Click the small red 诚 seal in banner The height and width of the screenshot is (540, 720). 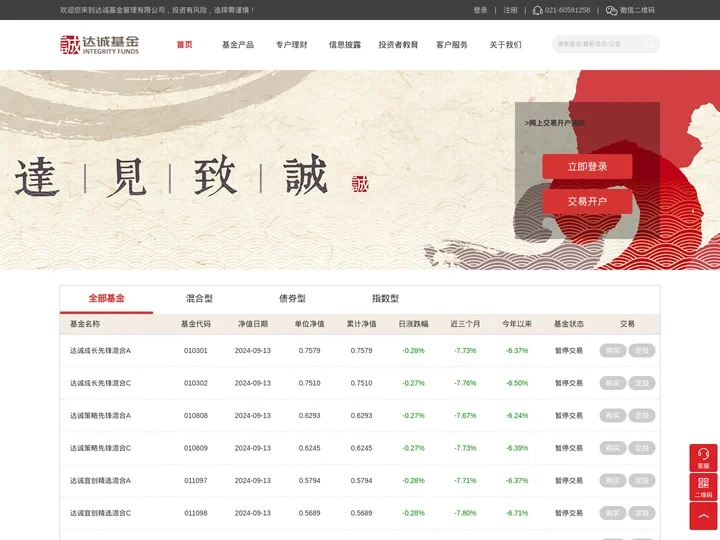360,184
